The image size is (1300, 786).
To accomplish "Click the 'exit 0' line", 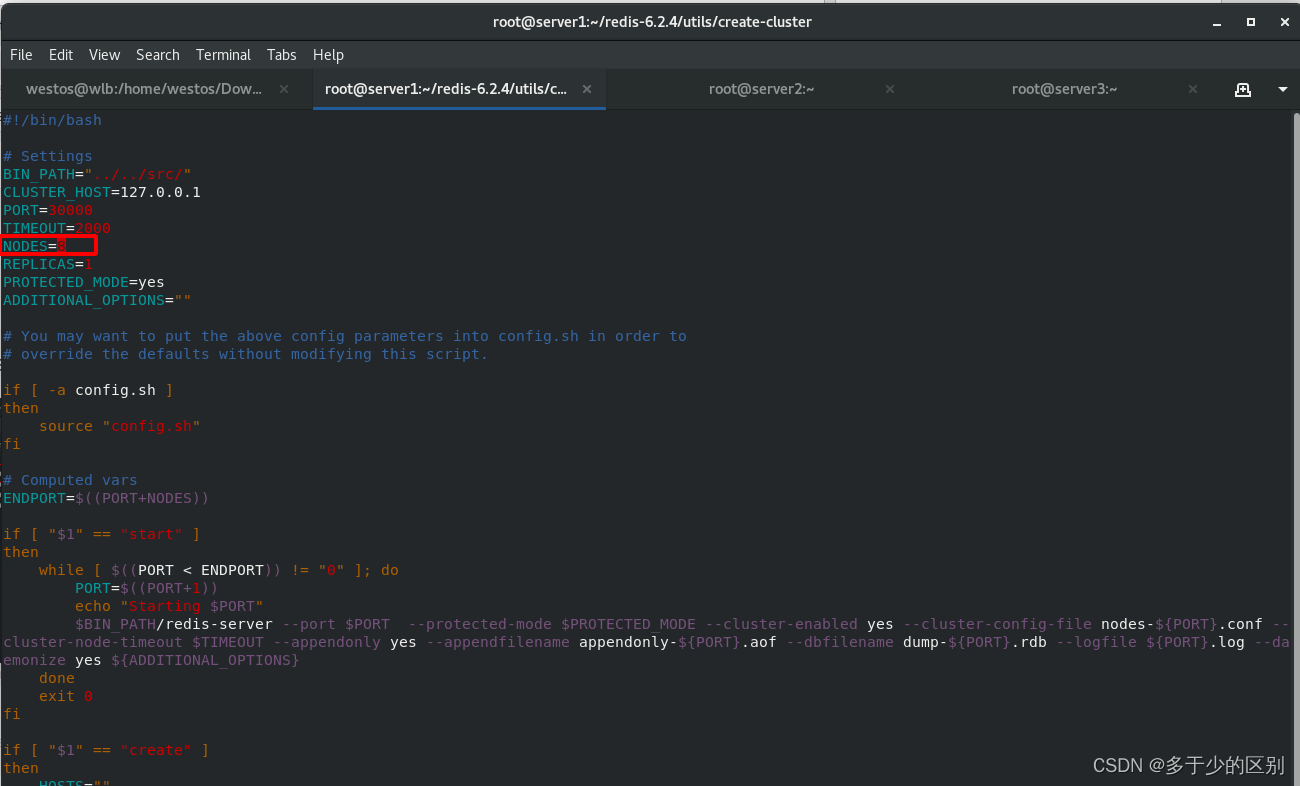I will pyautogui.click(x=66, y=696).
